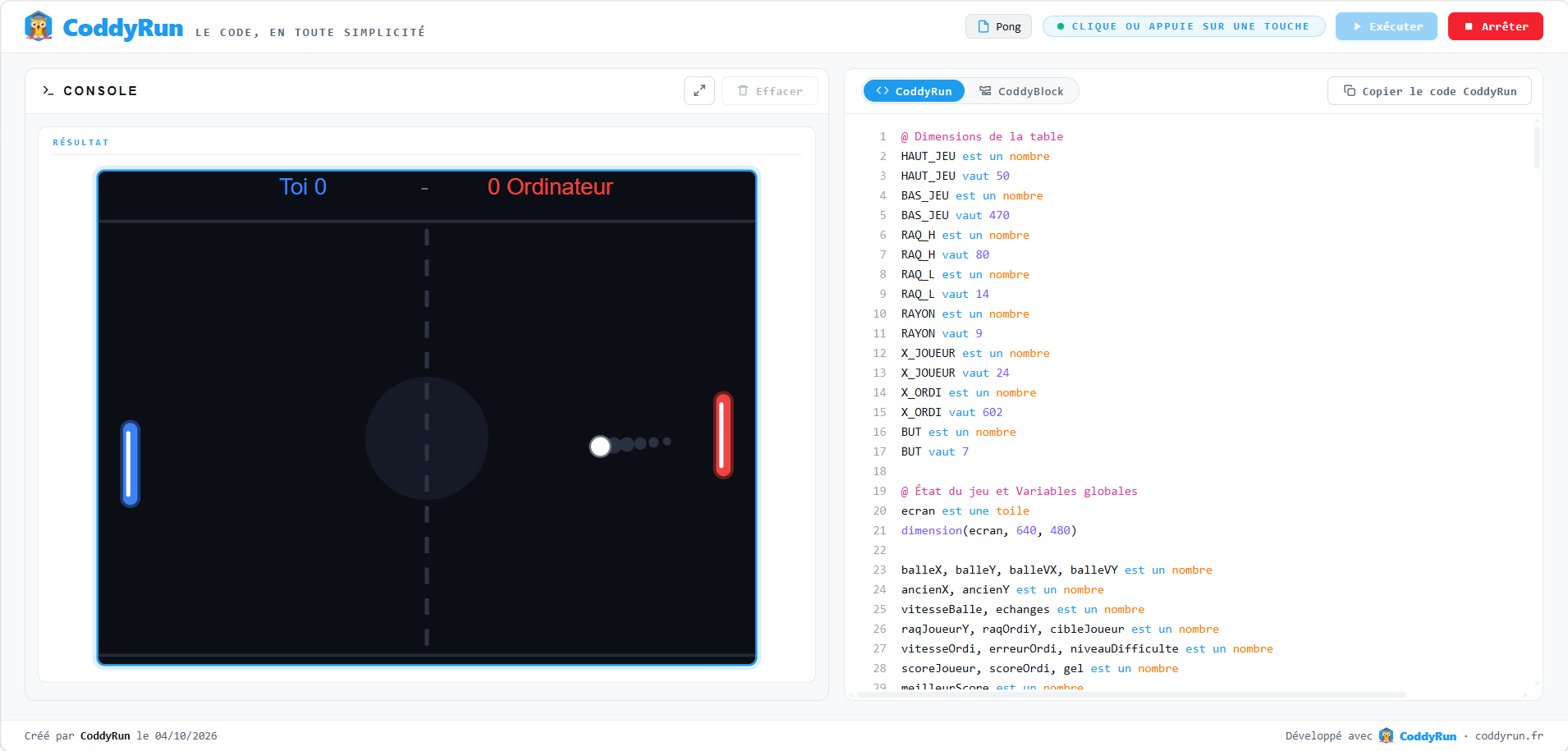Click the '0 Ordinateur' score text
The height and width of the screenshot is (751, 1568).
click(550, 187)
